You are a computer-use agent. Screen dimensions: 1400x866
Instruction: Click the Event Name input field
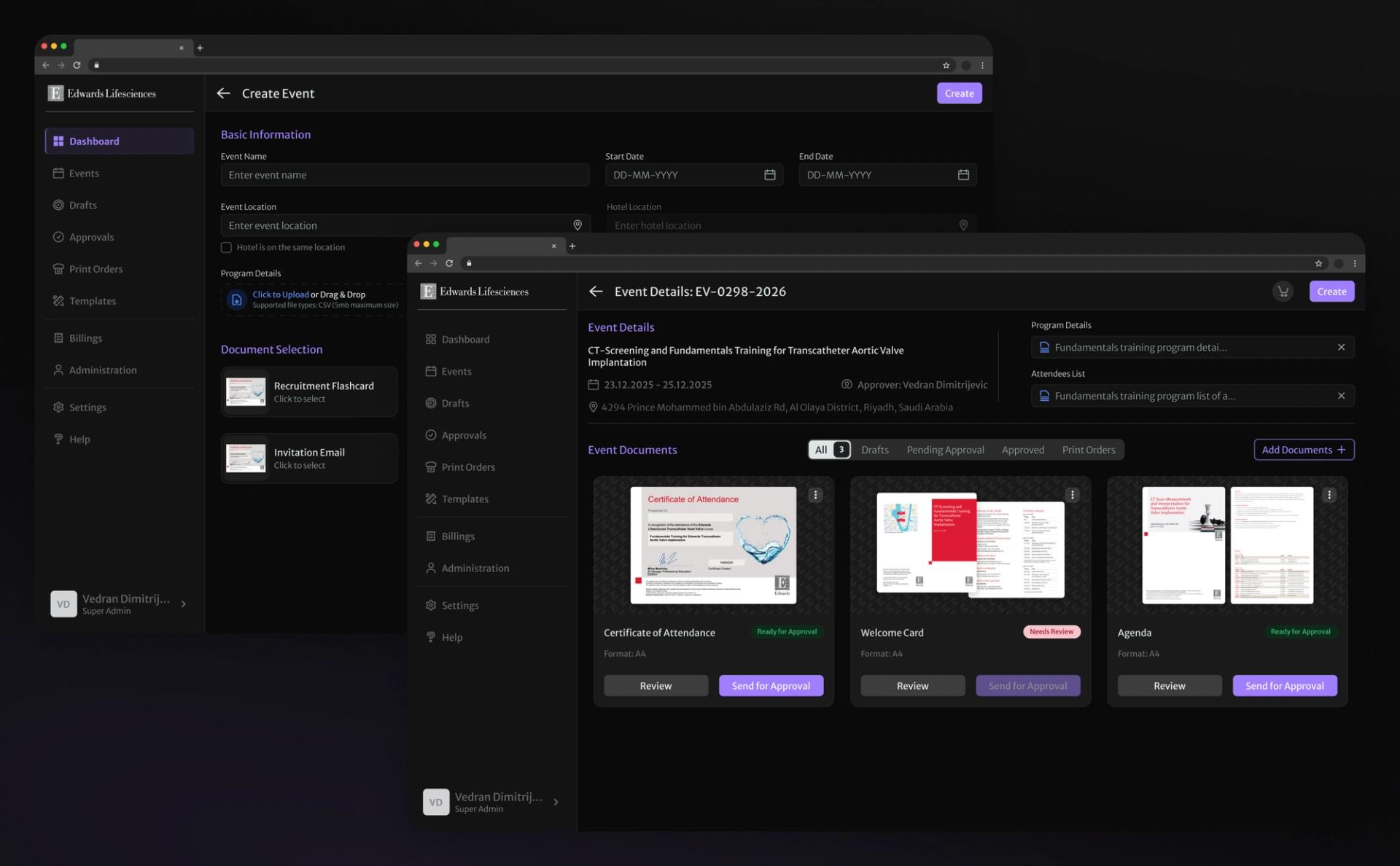point(405,175)
